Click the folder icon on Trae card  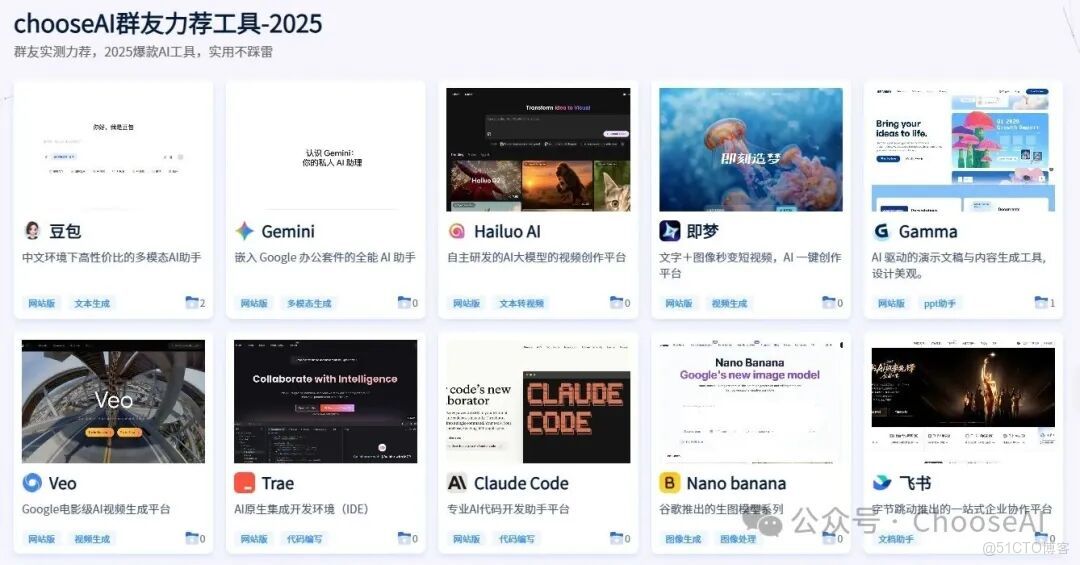coord(404,537)
